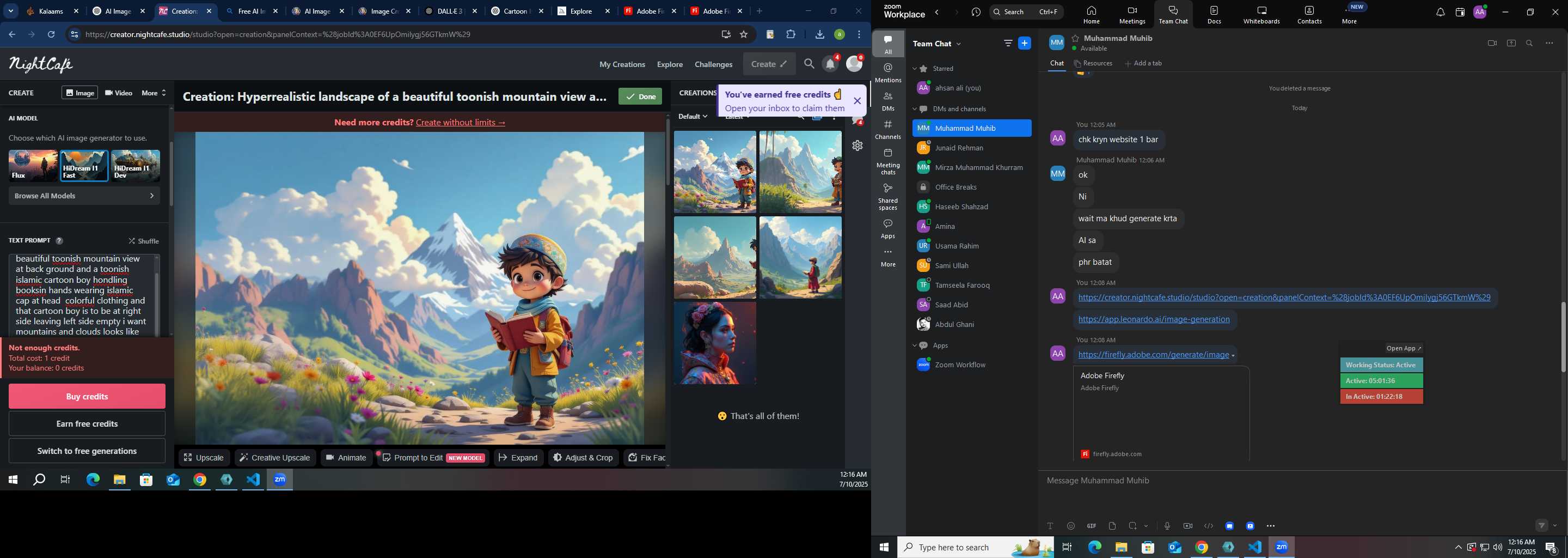The image size is (1568, 558).
Task: Select the Expand image tool
Action: click(518, 458)
